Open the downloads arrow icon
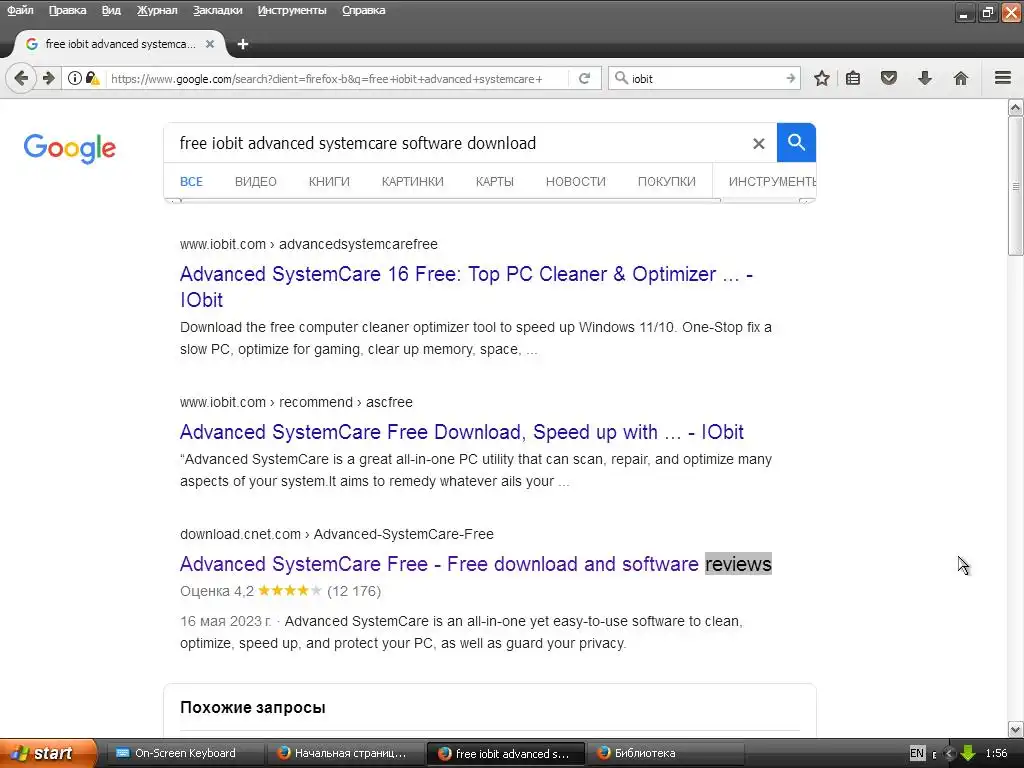The image size is (1024, 768). 925,78
